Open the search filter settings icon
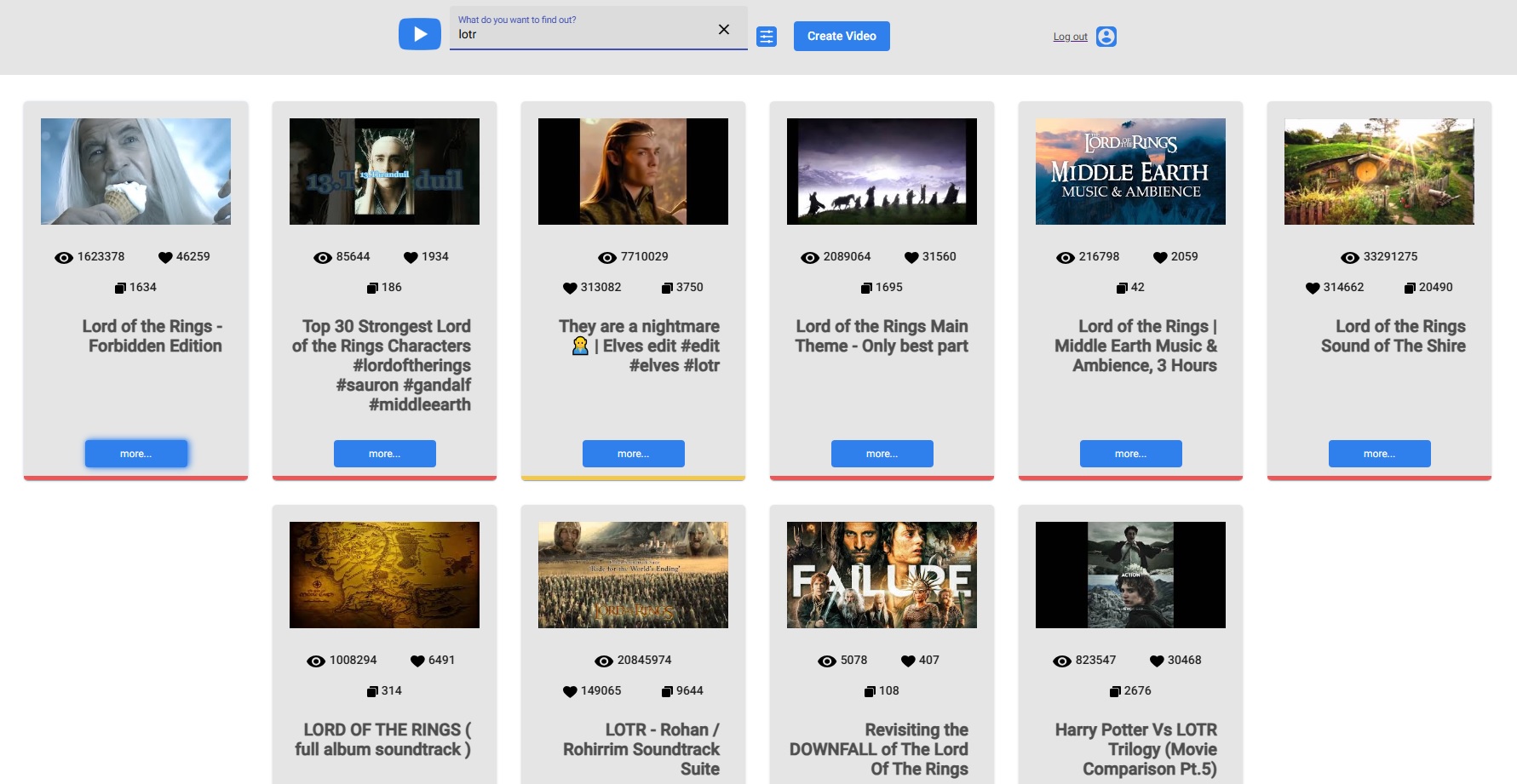This screenshot has width=1517, height=784. pyautogui.click(x=767, y=37)
